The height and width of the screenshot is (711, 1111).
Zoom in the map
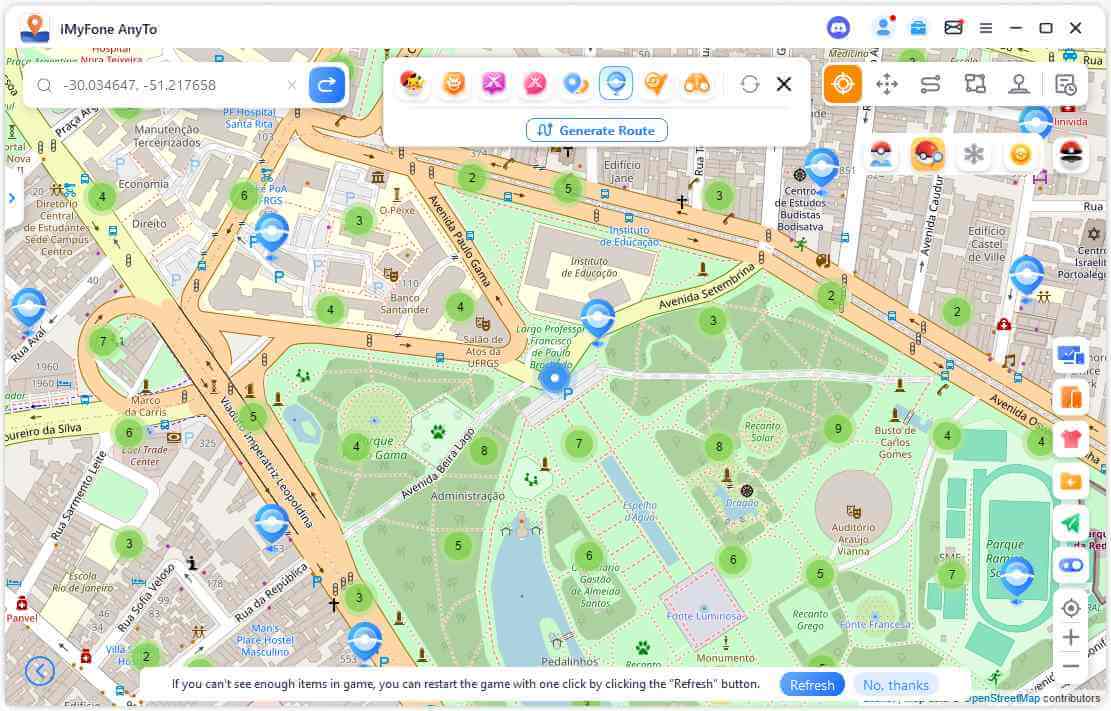point(1071,637)
